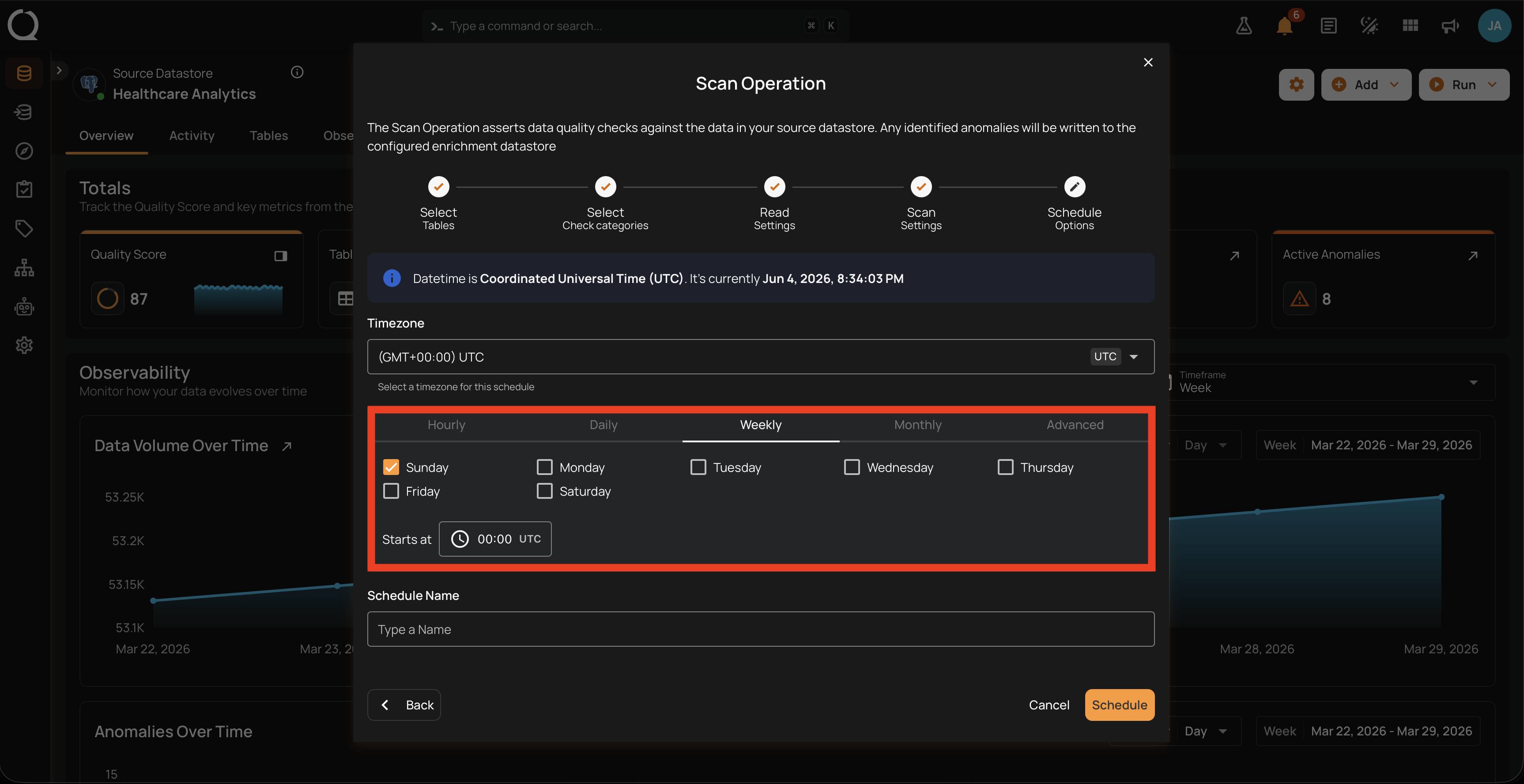Screen dimensions: 1524x784
Task: Open the JA user avatar menu
Action: [1494, 26]
